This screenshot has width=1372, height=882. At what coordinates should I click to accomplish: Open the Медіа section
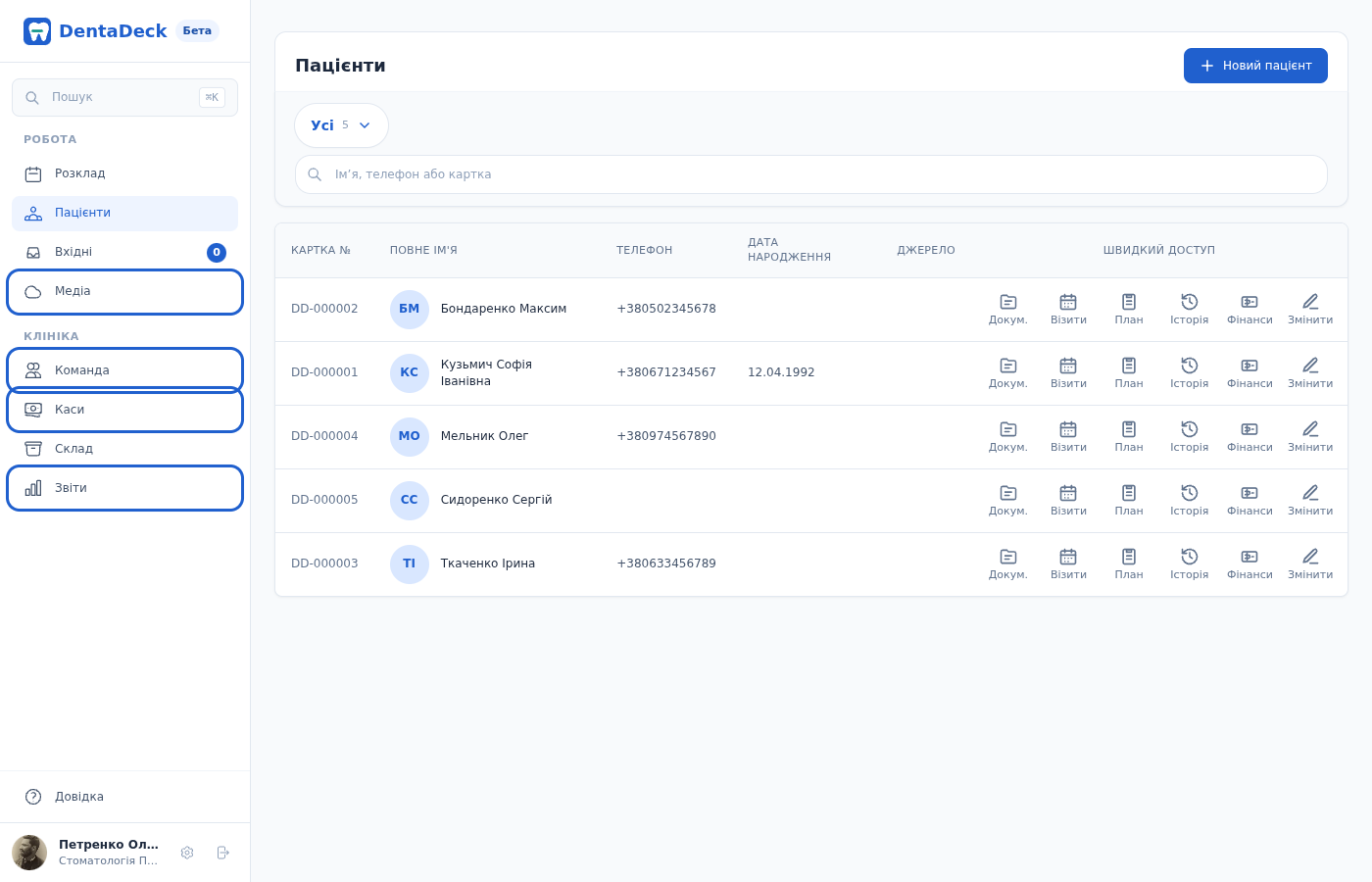point(124,292)
